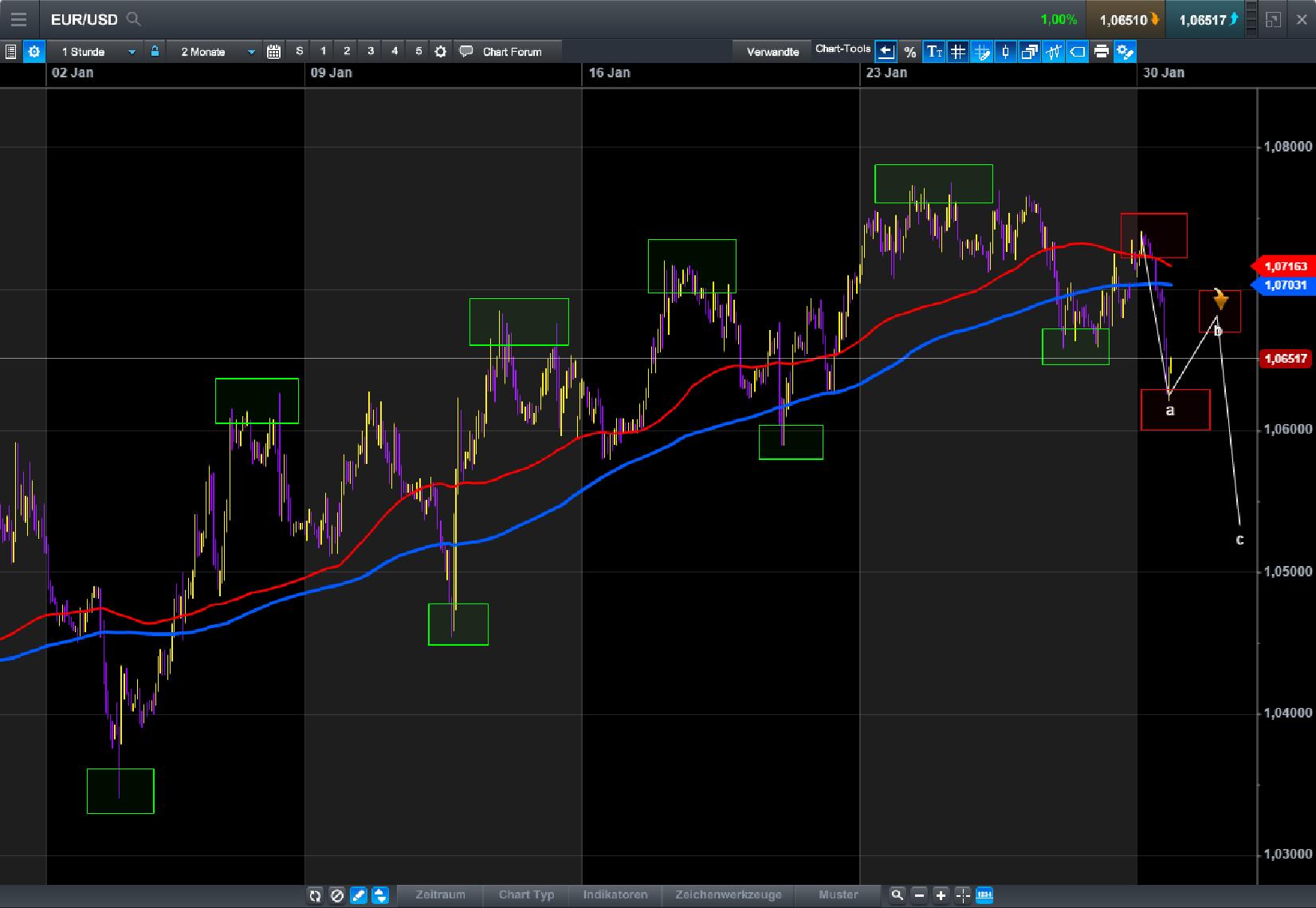
Task: Open the hamburger main menu
Action: 18,20
